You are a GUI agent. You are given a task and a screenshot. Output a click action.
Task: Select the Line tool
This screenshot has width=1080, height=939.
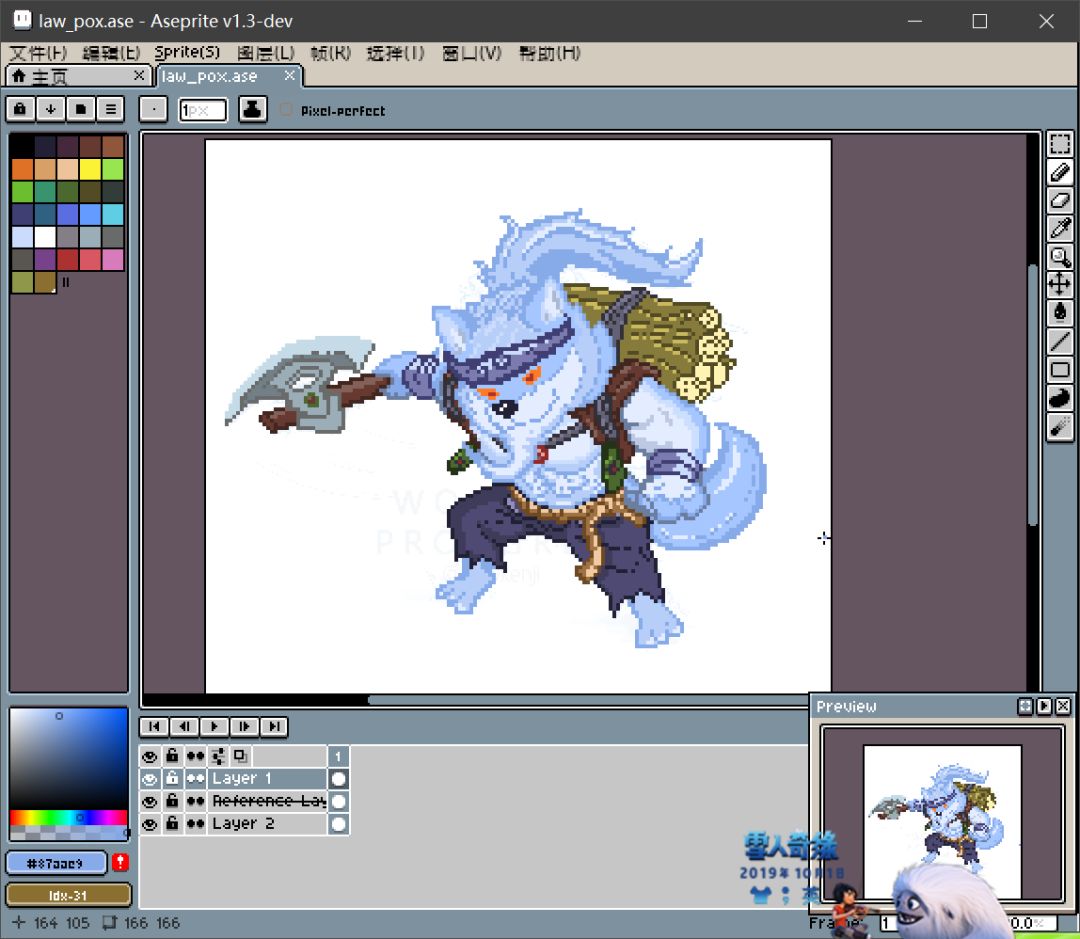pyautogui.click(x=1059, y=340)
